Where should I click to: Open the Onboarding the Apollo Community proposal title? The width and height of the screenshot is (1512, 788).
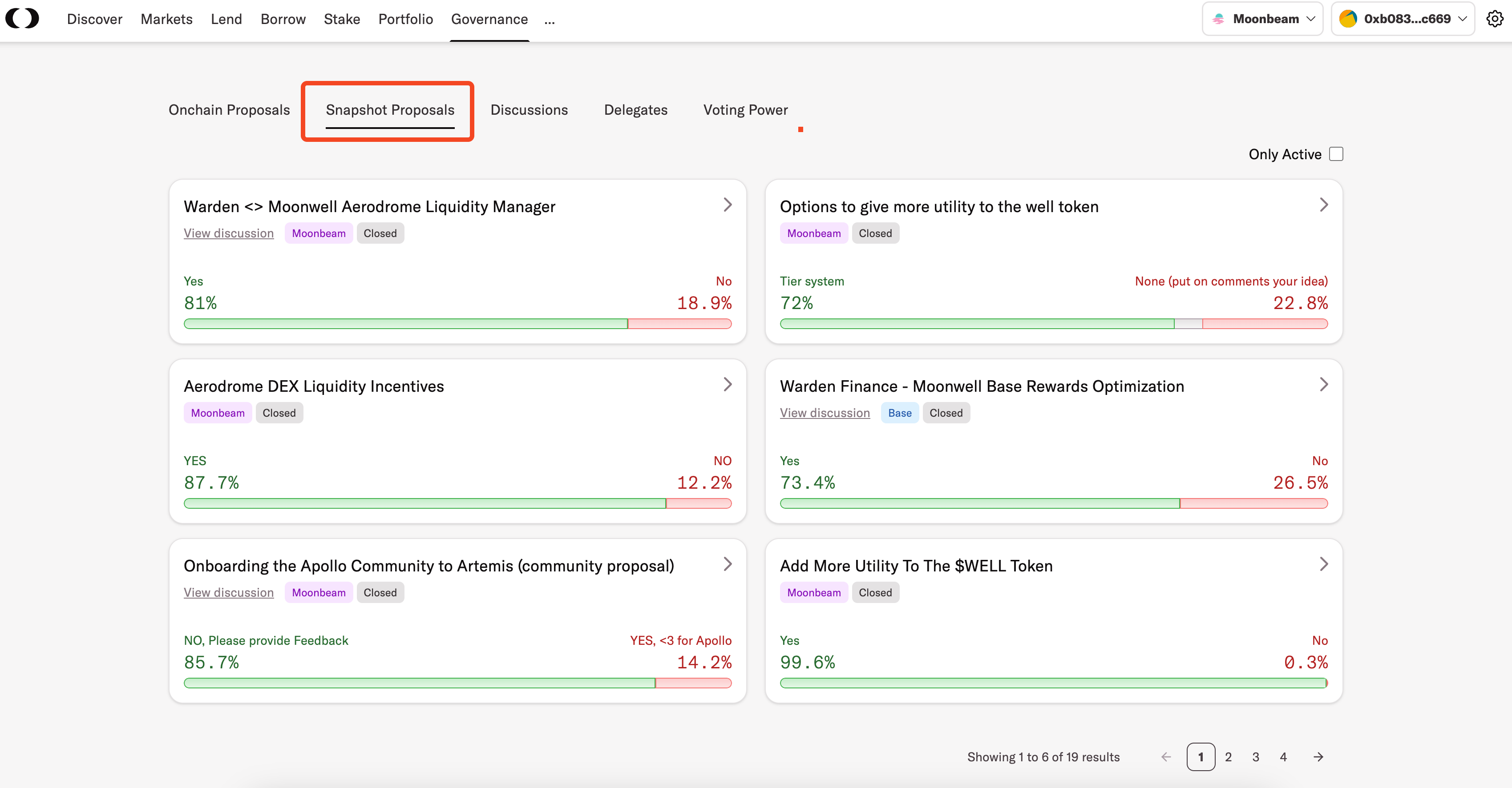click(429, 566)
